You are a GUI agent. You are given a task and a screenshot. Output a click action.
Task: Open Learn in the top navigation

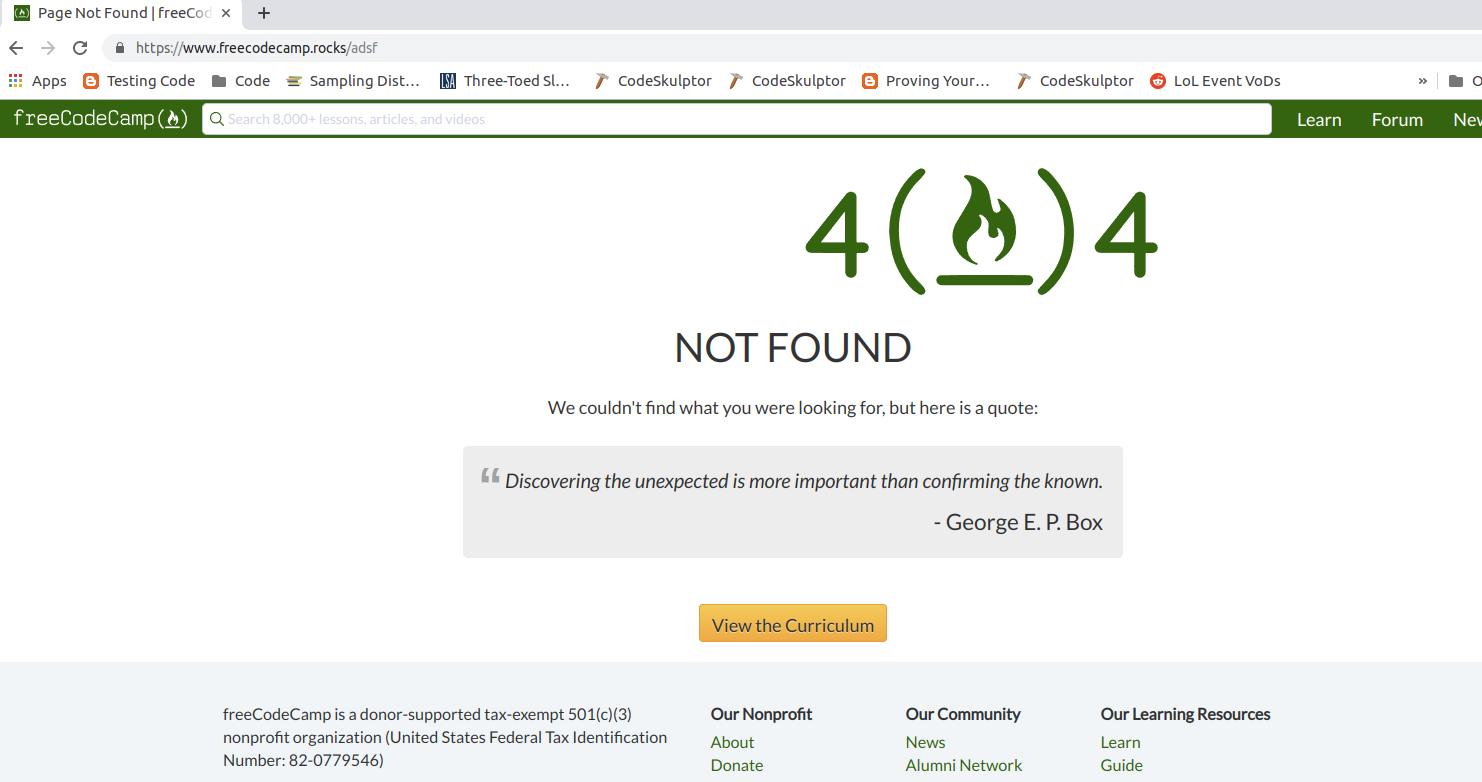click(1319, 120)
